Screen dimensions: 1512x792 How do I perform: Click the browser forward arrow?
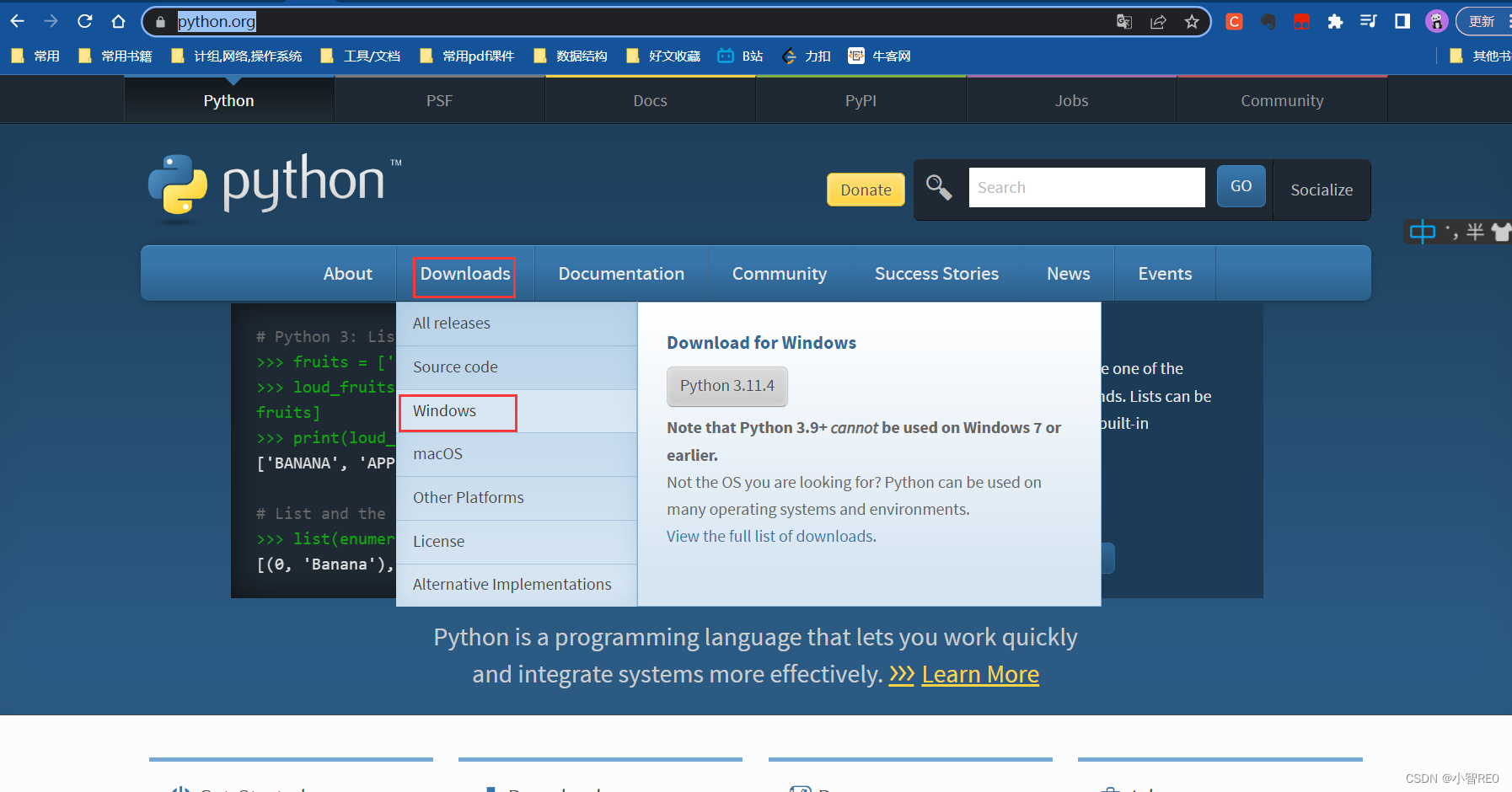[x=51, y=21]
